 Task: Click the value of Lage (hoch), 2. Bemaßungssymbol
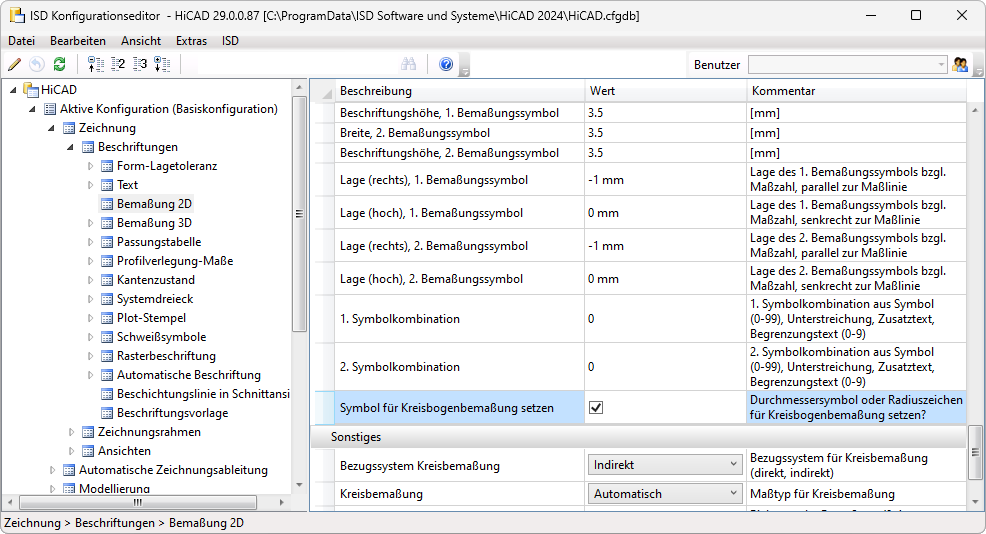(665, 279)
